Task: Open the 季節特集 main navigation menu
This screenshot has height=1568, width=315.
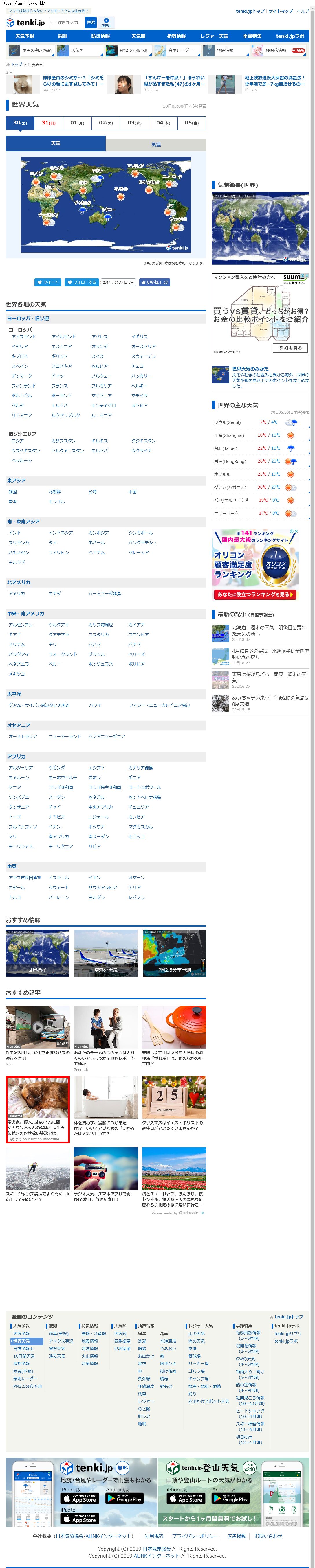Action: (x=252, y=36)
